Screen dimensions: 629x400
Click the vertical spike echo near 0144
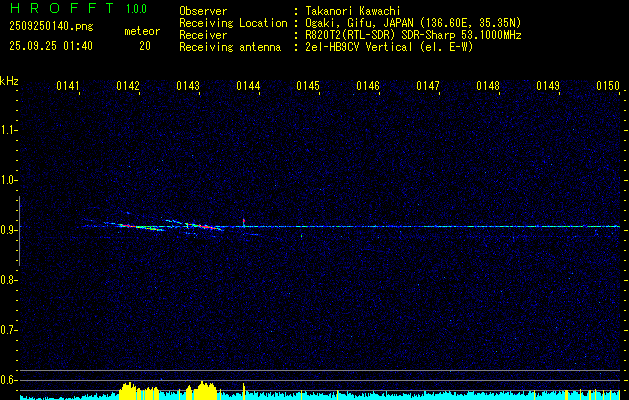click(243, 223)
